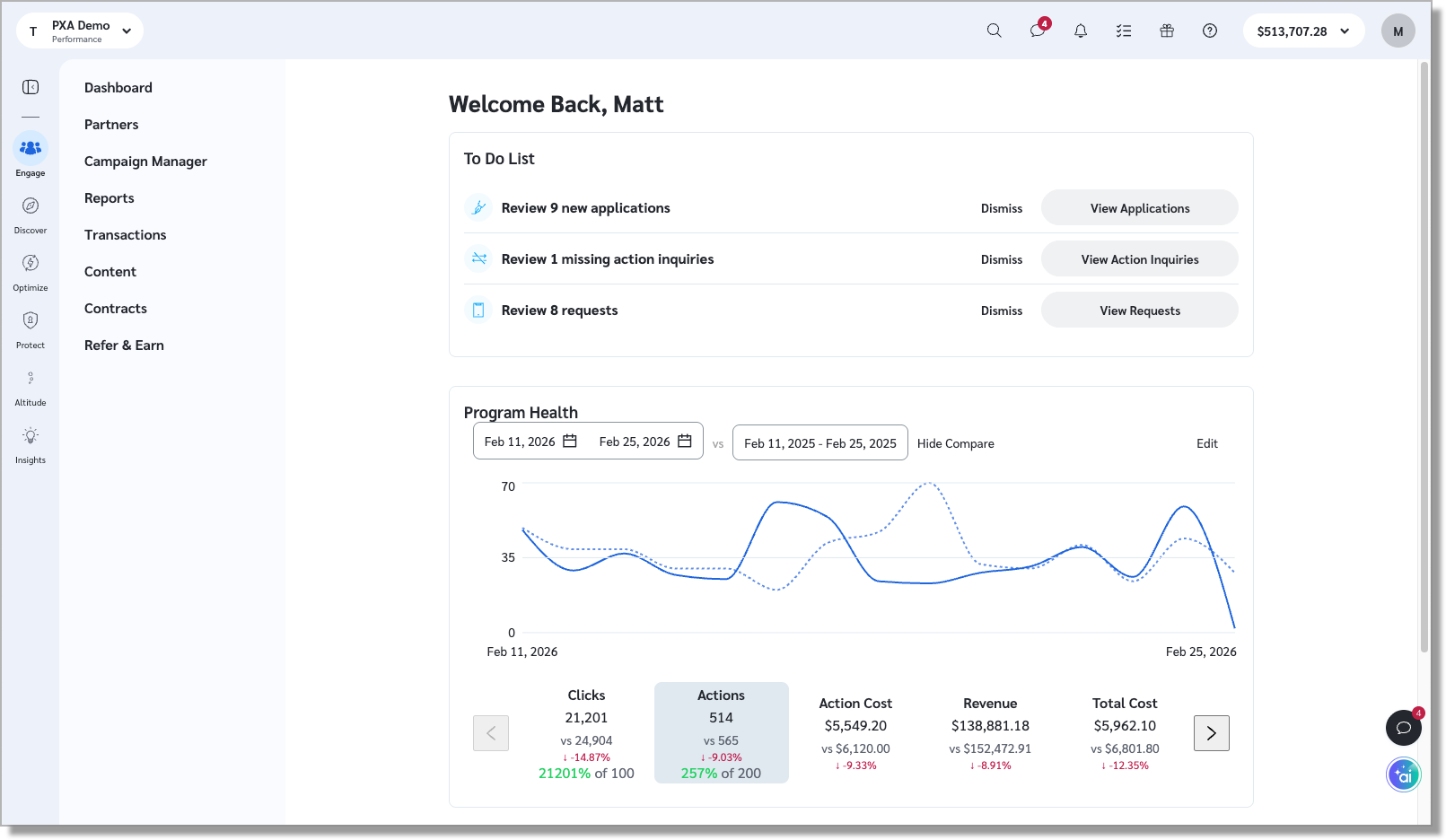Viewport: 1446px width, 840px height.
Task: Open the comparison date range Feb 11, 2025 selector
Action: (x=819, y=443)
